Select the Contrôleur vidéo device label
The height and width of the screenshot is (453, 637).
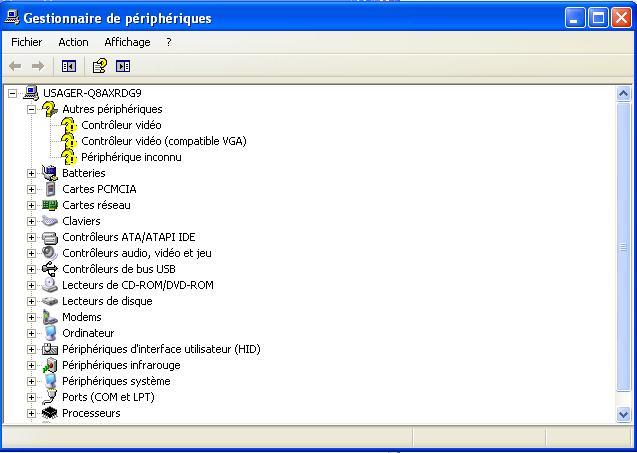121,125
